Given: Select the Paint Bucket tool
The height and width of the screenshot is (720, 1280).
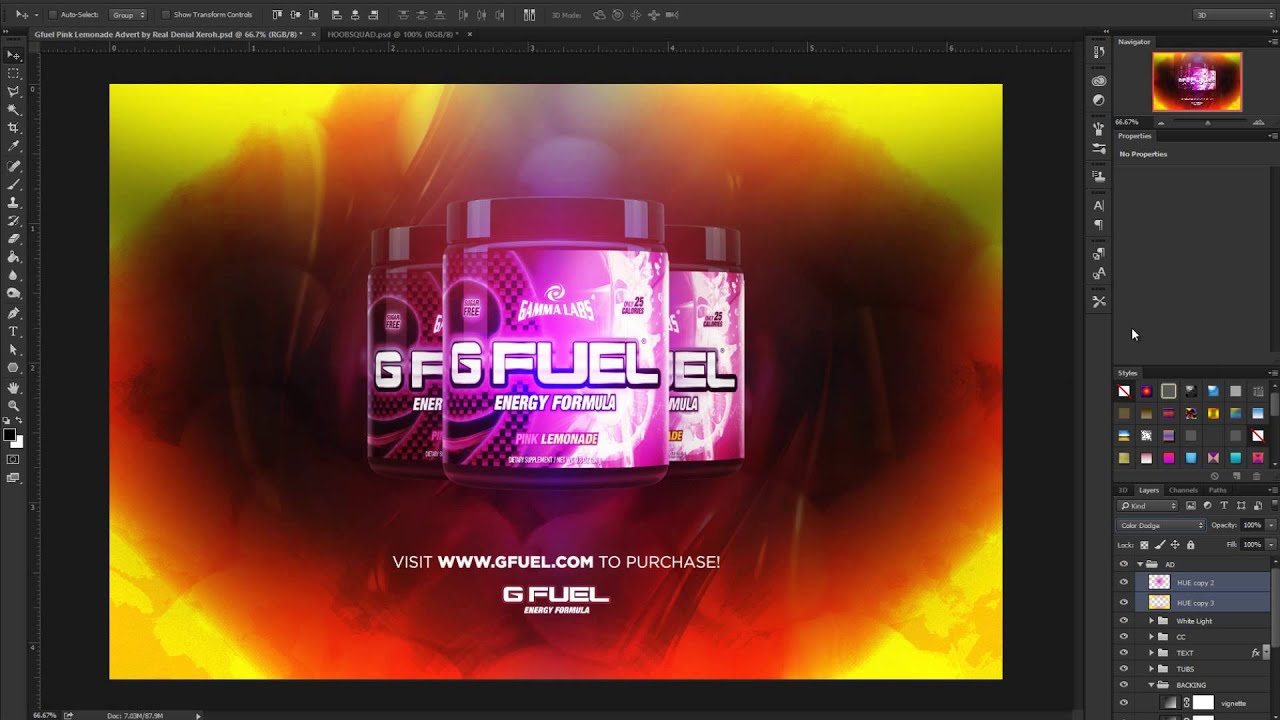Looking at the screenshot, I should (x=14, y=257).
